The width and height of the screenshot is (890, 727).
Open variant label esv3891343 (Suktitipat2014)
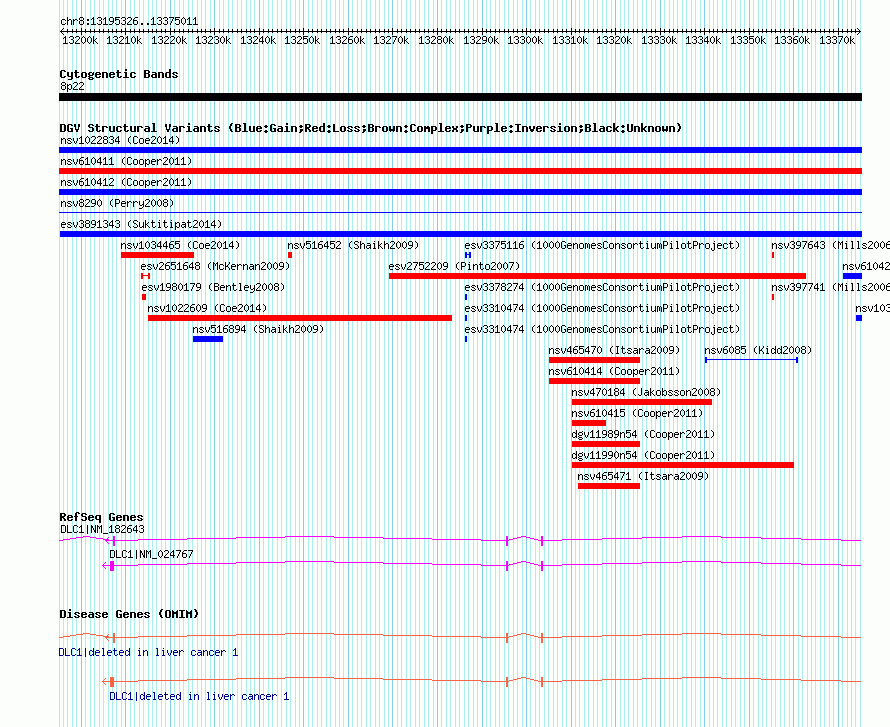click(x=141, y=224)
